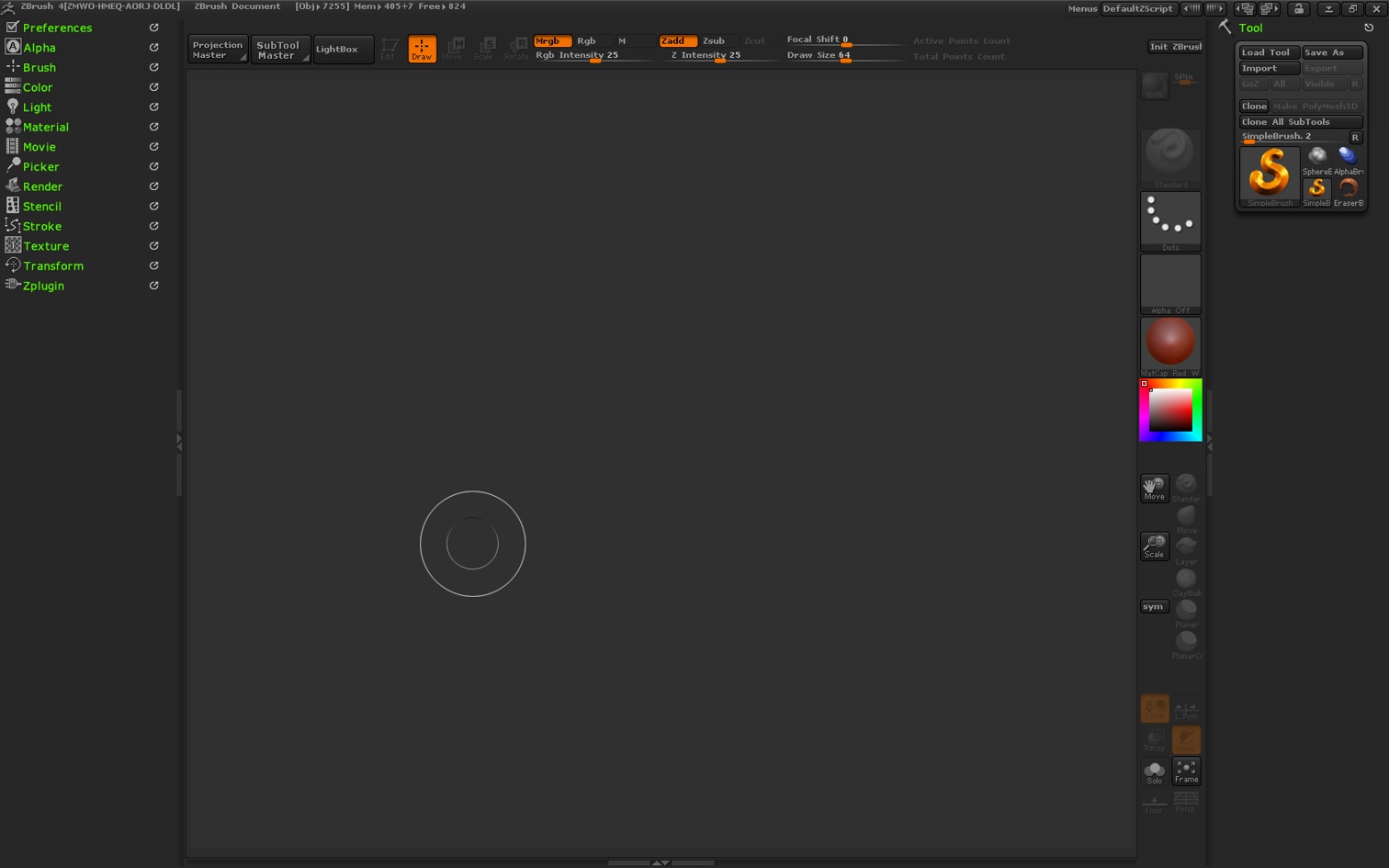This screenshot has height=868, width=1389.
Task: Pick a color in the color picker square
Action: tap(1170, 410)
